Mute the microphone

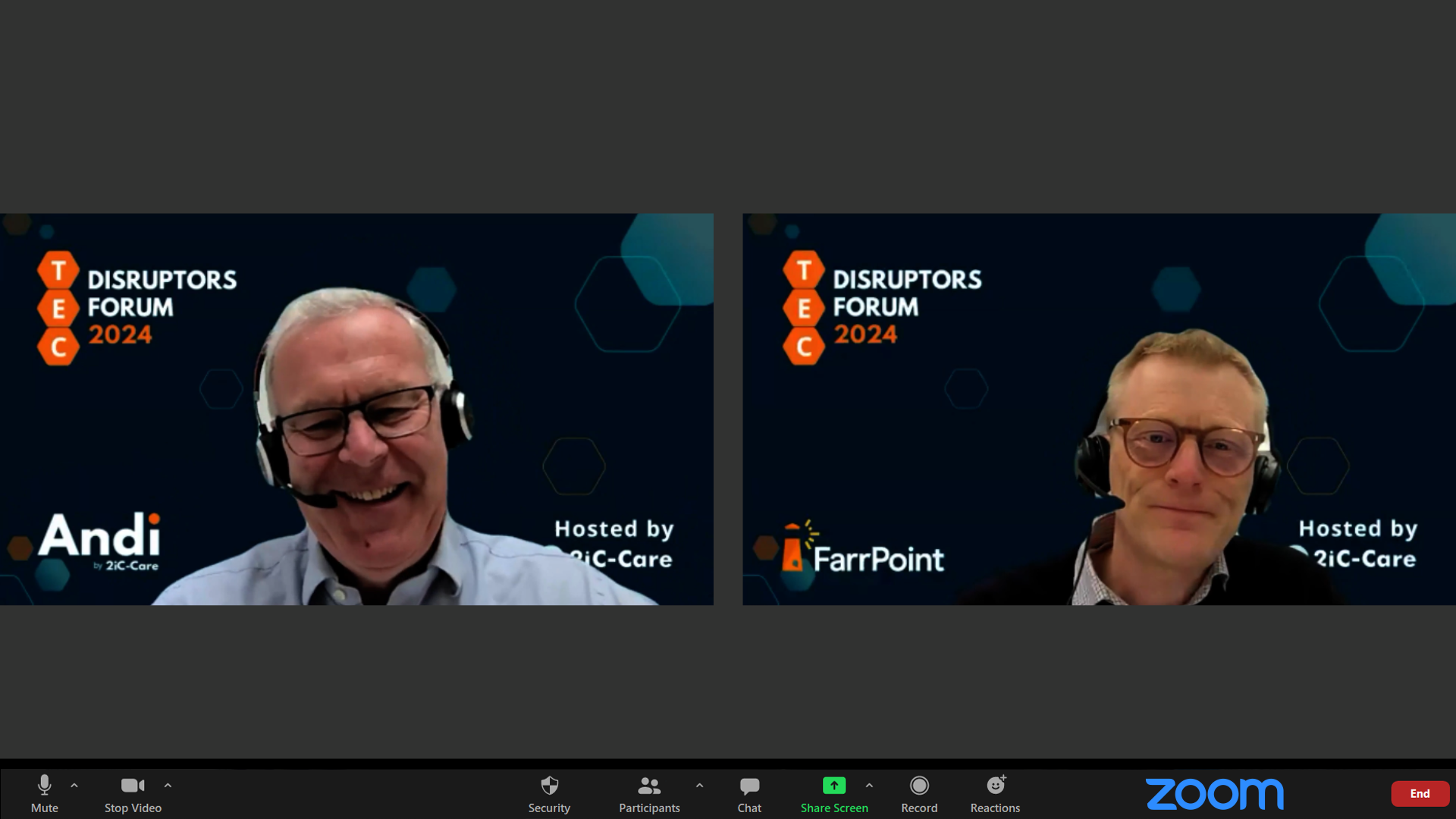pos(44,786)
